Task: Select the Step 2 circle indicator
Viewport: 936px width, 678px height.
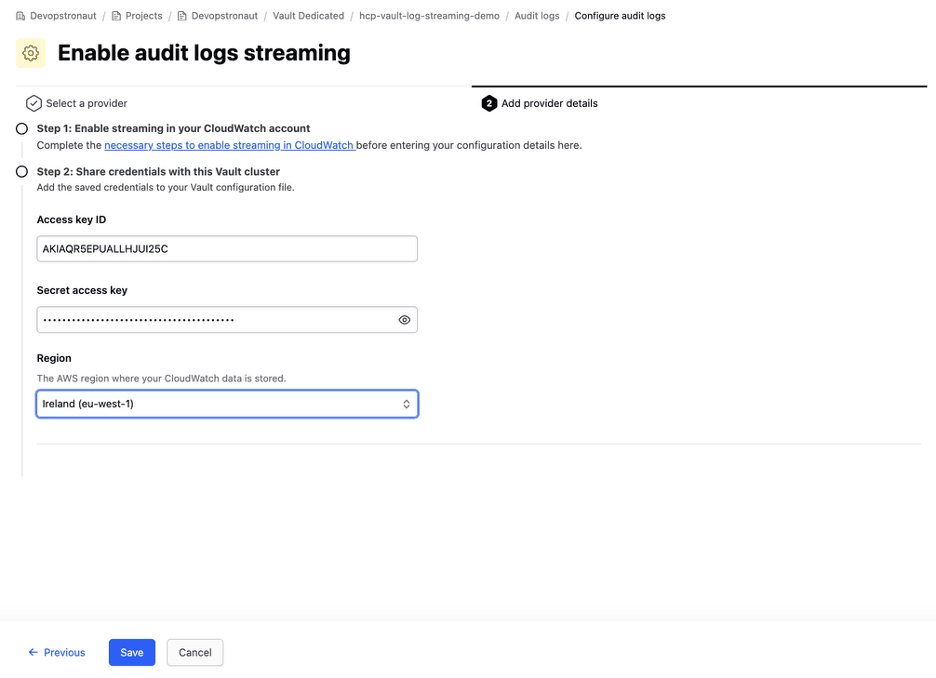Action: [x=21, y=171]
